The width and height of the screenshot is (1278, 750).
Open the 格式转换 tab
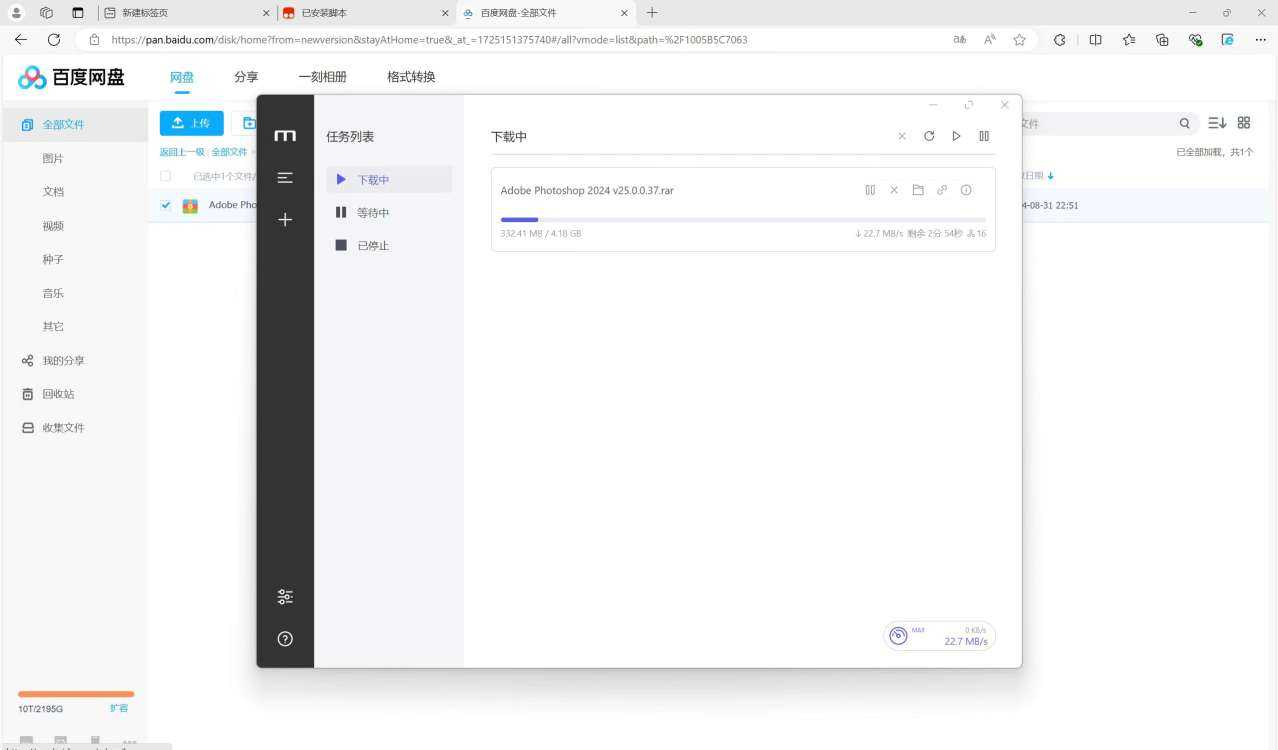pyautogui.click(x=411, y=77)
